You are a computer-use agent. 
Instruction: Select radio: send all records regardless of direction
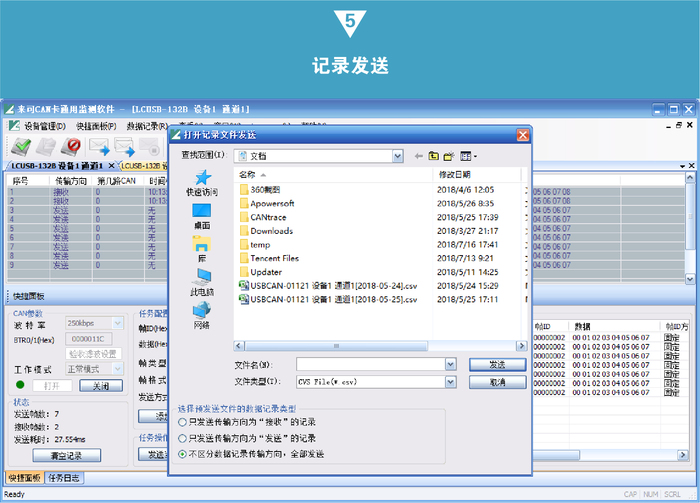point(182,454)
